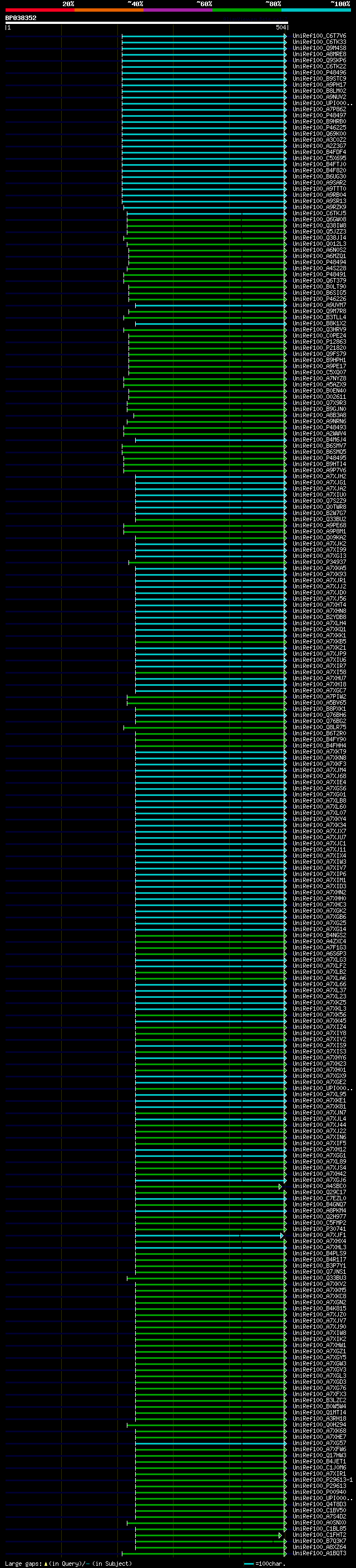Select the UniRef100_A9PH17 subject name
The height and width of the screenshot is (1568, 356).
click(319, 85)
